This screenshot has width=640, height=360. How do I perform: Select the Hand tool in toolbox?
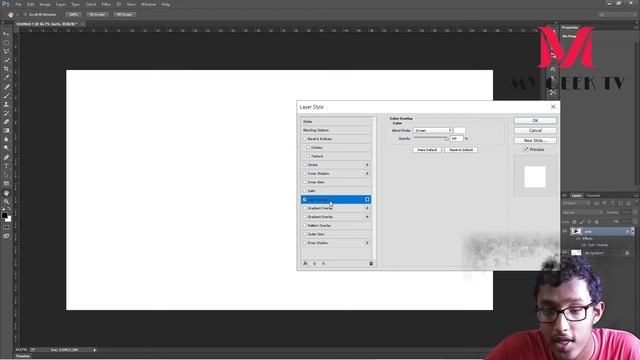(x=6, y=193)
